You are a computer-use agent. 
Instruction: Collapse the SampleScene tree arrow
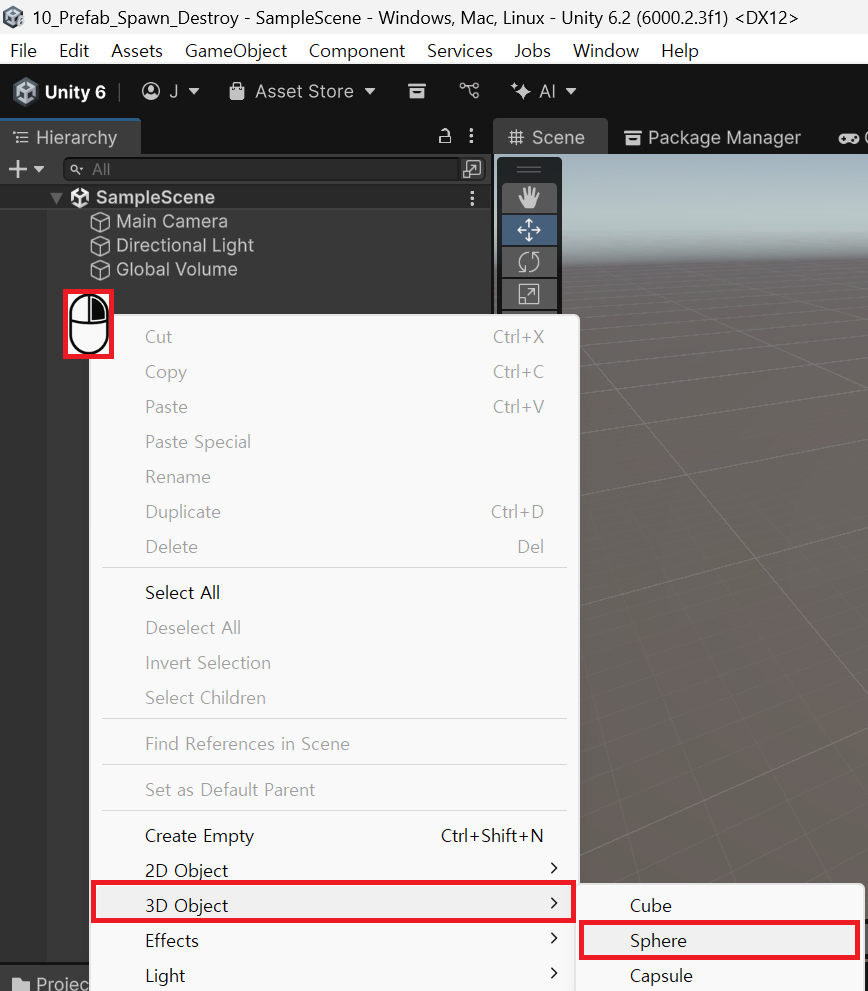56,198
